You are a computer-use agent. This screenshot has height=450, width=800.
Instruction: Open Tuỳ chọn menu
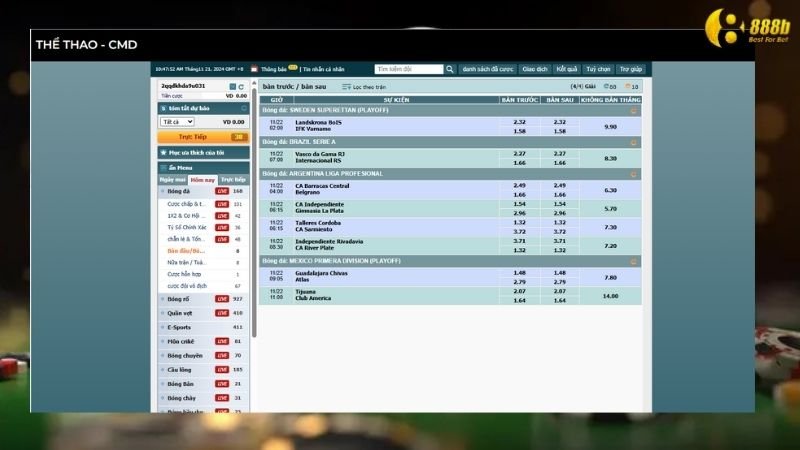point(598,69)
